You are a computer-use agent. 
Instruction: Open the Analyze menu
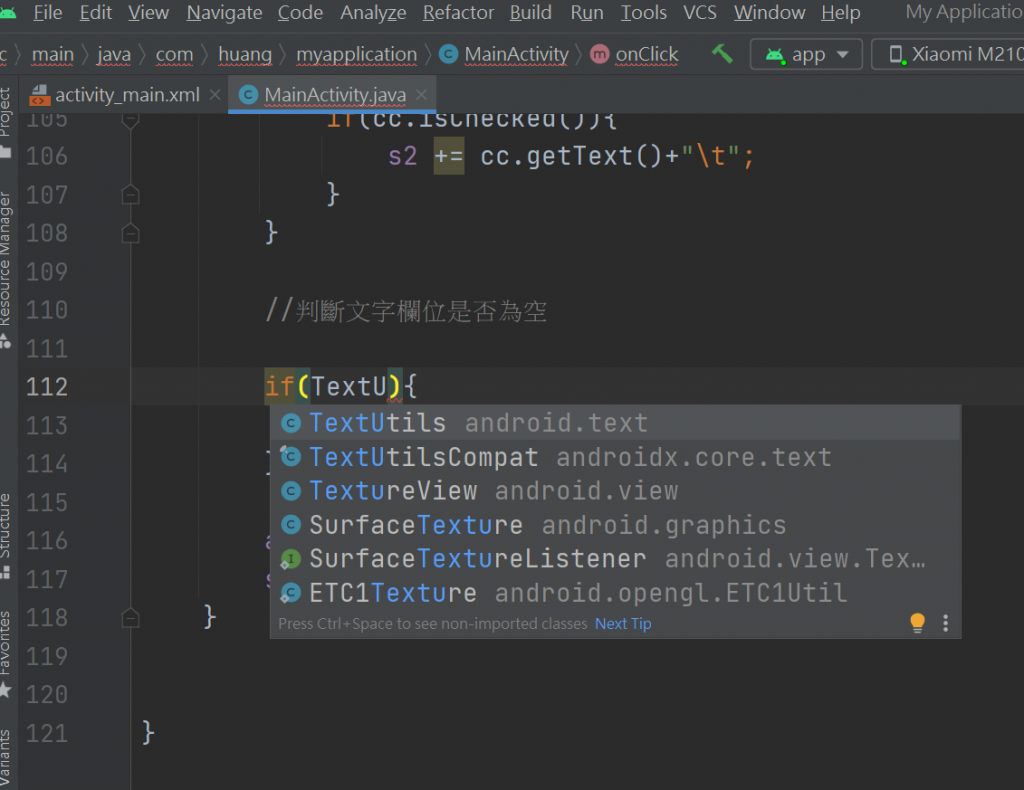[x=373, y=12]
